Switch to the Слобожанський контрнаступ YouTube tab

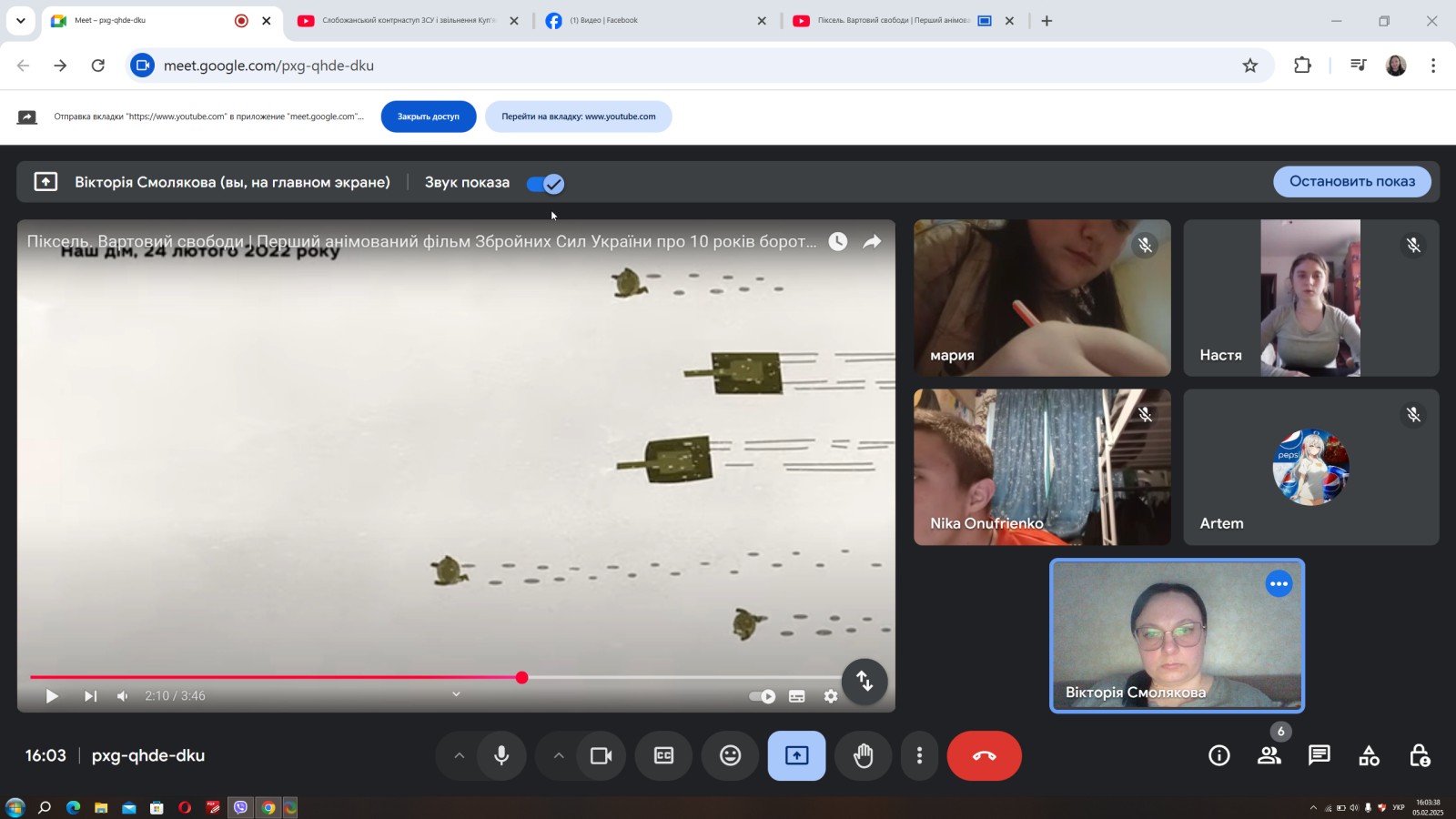click(409, 20)
